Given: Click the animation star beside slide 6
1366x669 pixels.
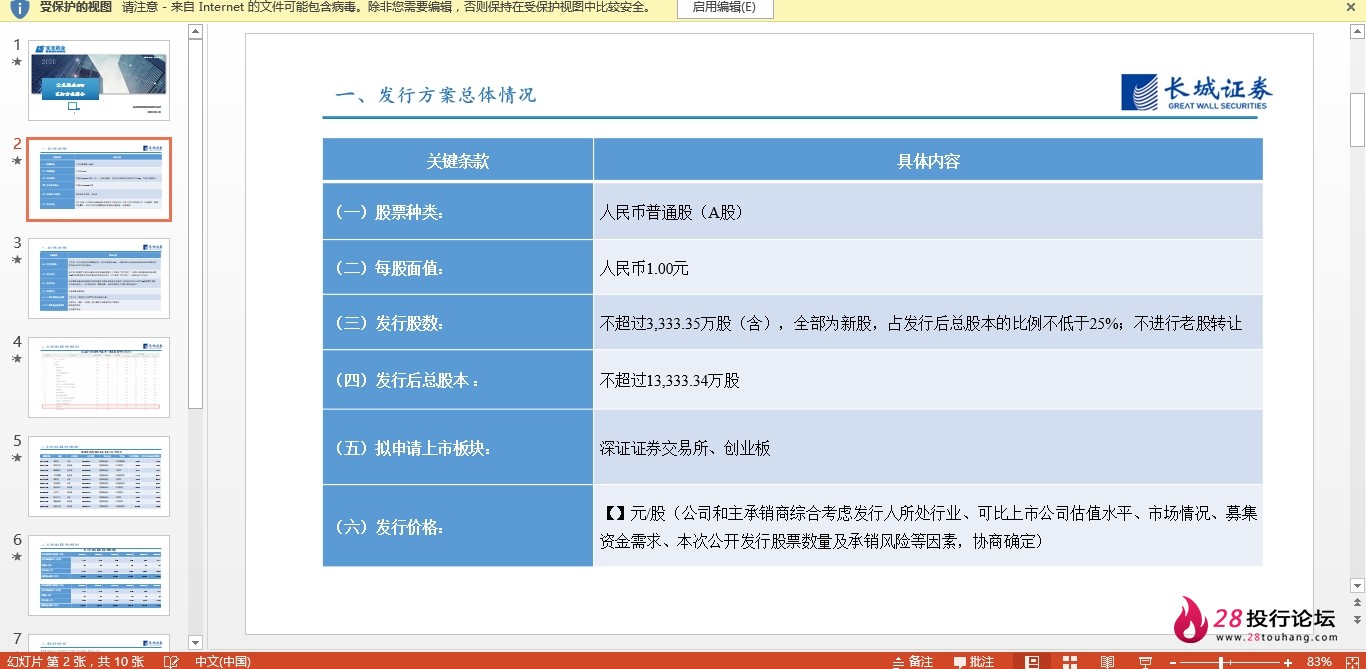Looking at the screenshot, I should click(16, 557).
